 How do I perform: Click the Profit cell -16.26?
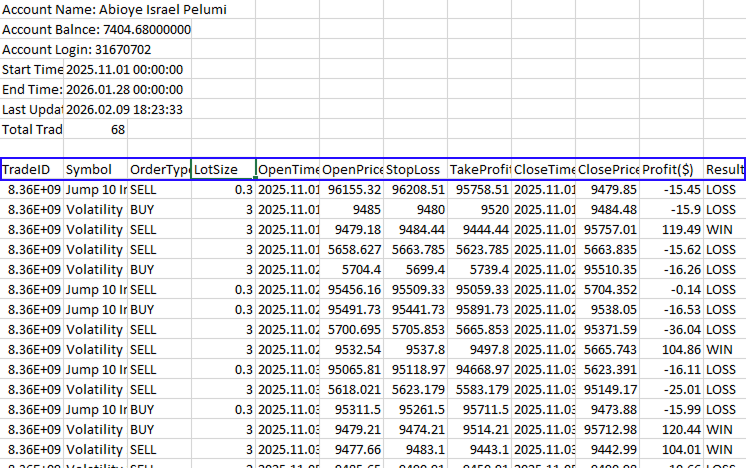coord(671,269)
